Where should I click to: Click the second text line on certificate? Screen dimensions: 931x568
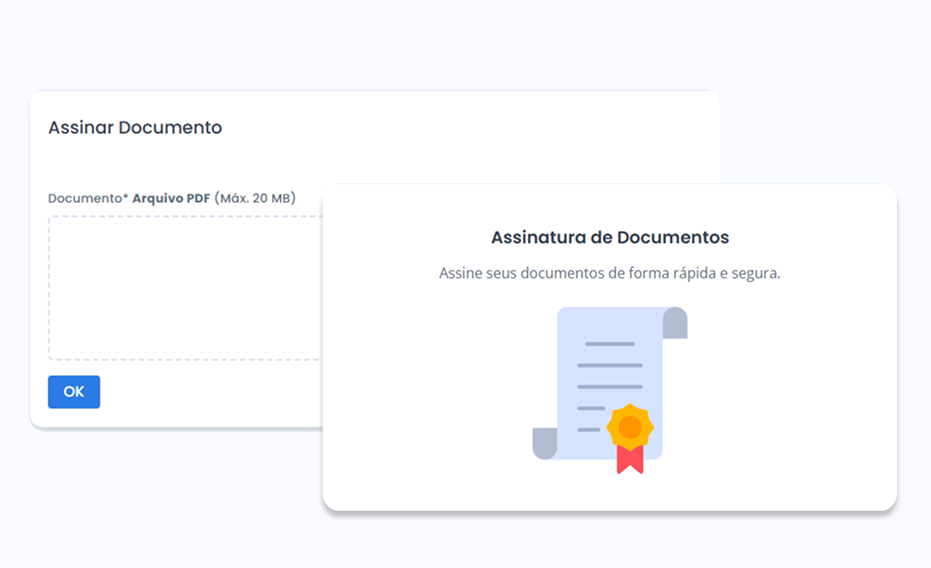[x=610, y=365]
